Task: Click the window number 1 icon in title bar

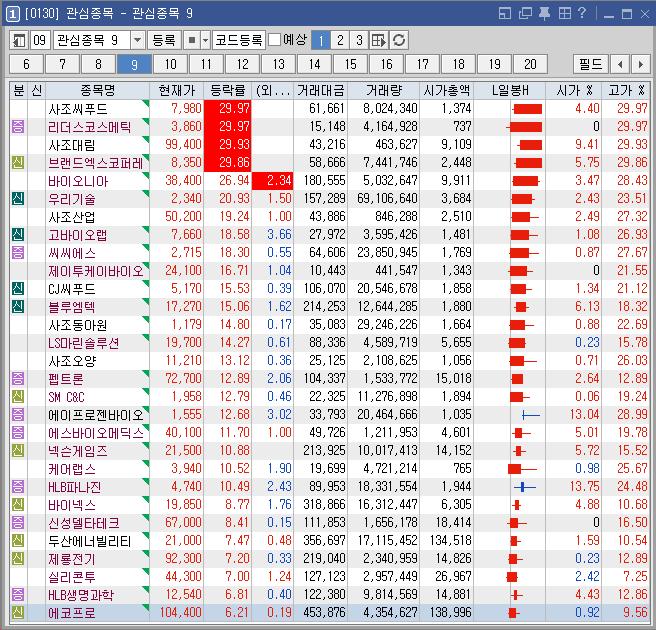Action: tap(13, 14)
